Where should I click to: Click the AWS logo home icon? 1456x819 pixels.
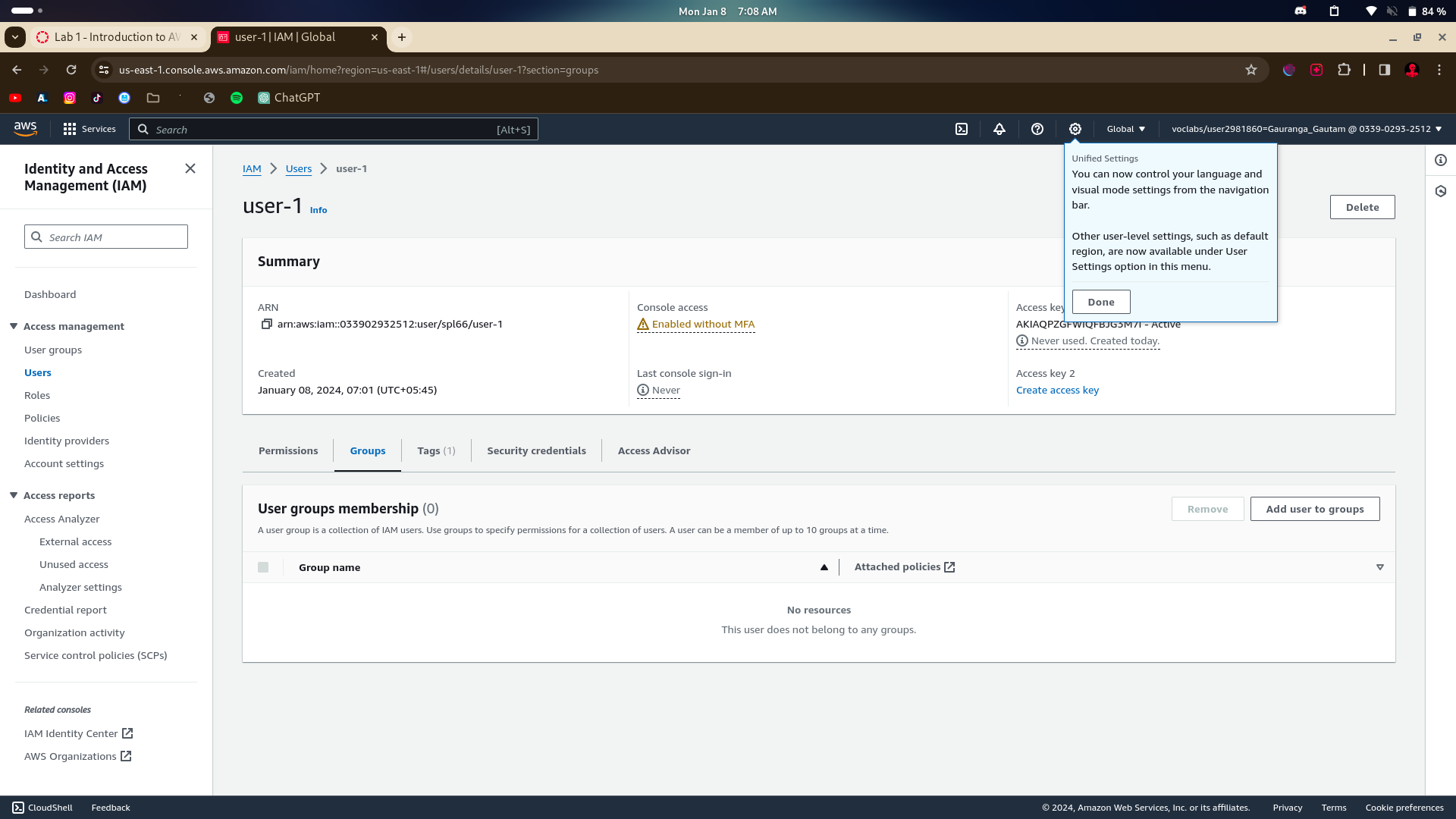pos(25,129)
